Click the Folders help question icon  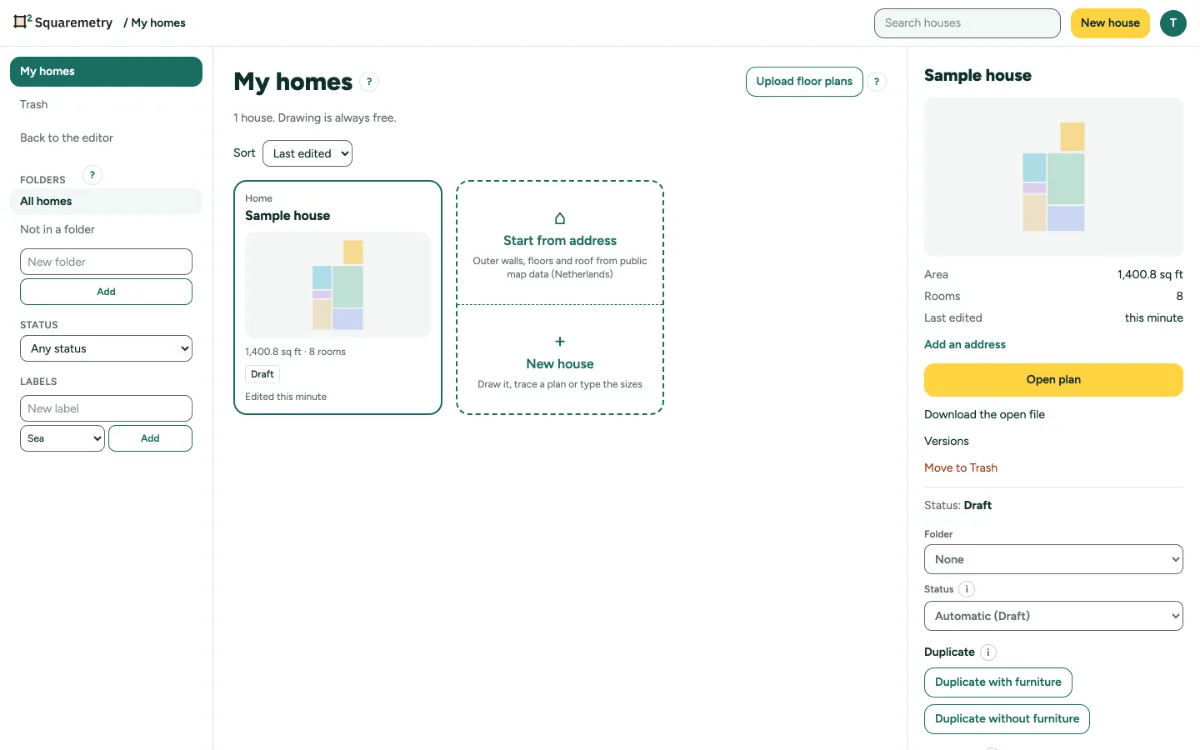tap(92, 175)
